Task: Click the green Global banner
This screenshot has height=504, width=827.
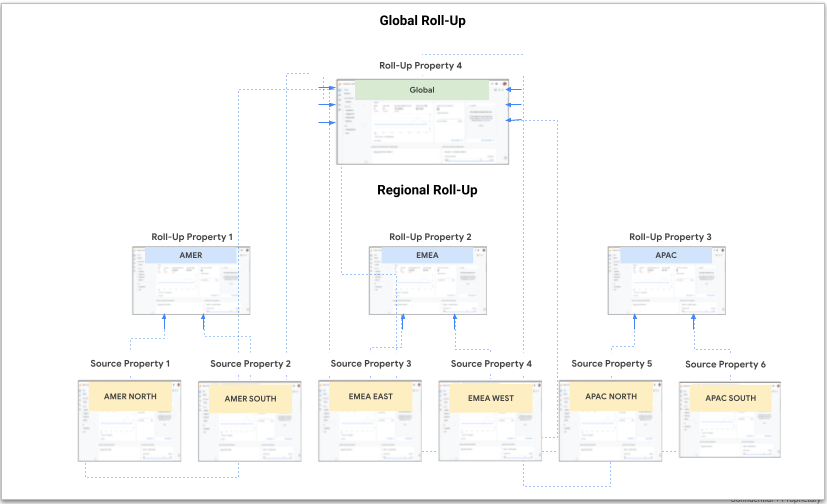Action: (422, 90)
